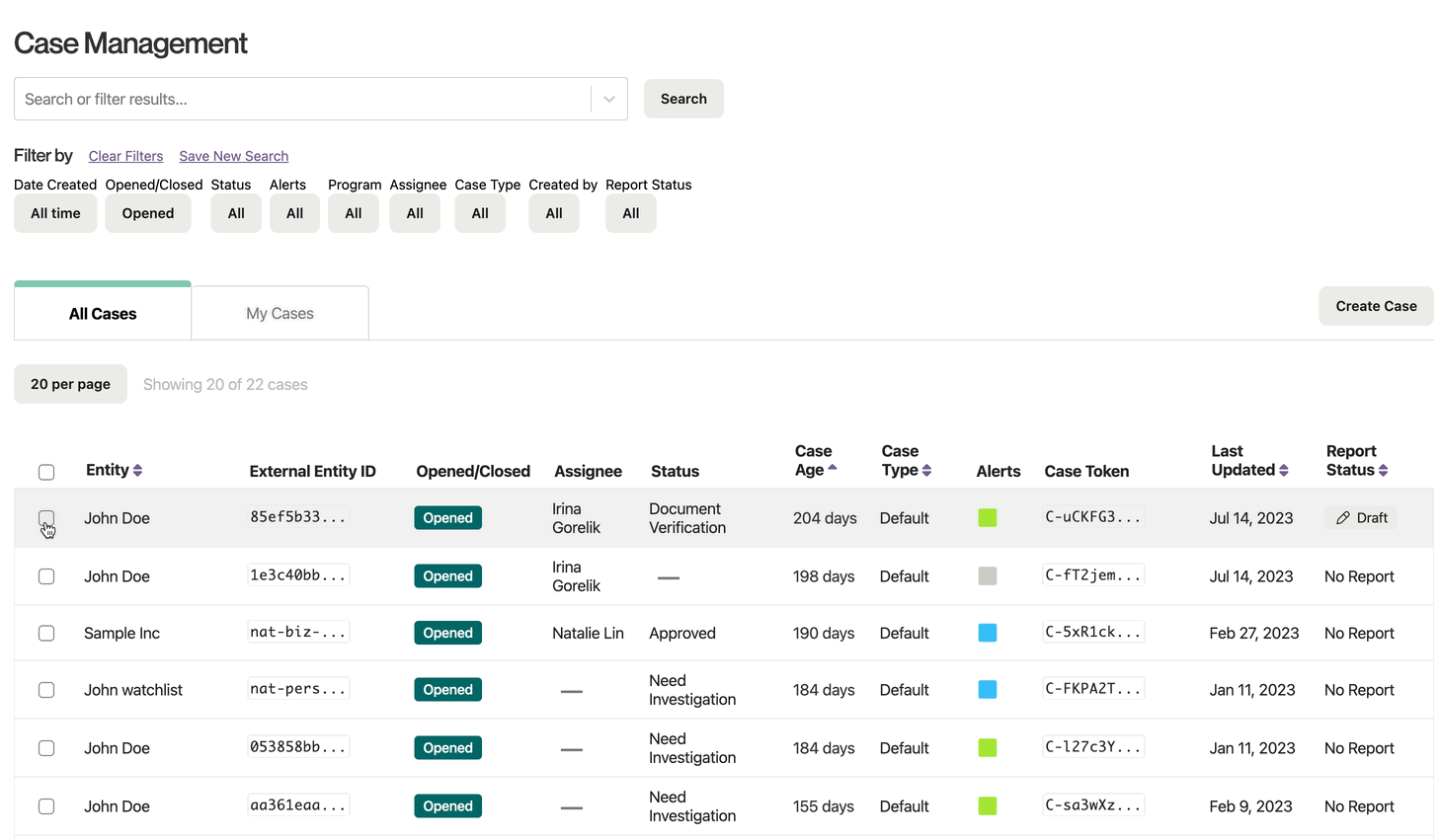Viewport: 1440px width, 840px height.
Task: Click the blue alert swatch for C-FKPA2T
Action: pyautogui.click(x=988, y=689)
